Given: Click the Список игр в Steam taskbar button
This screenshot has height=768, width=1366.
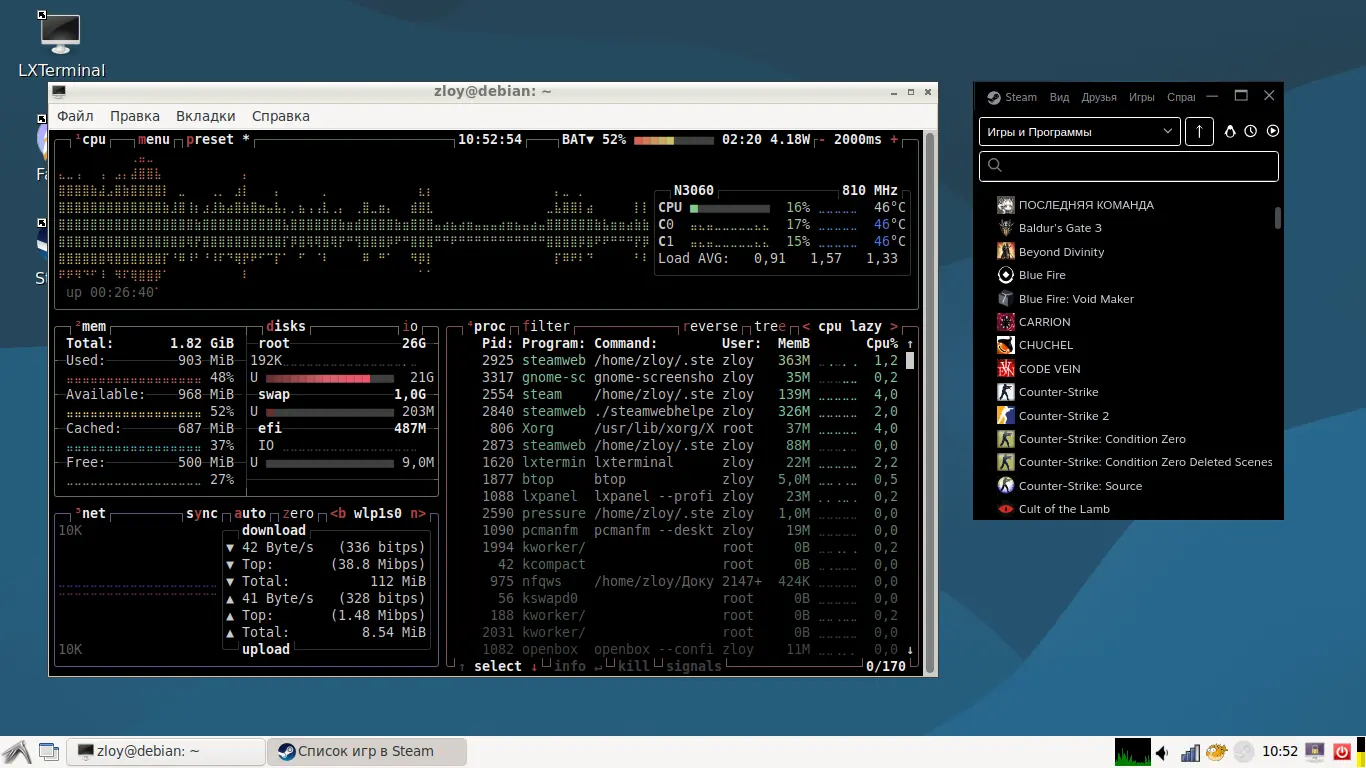Looking at the screenshot, I should click(367, 751).
